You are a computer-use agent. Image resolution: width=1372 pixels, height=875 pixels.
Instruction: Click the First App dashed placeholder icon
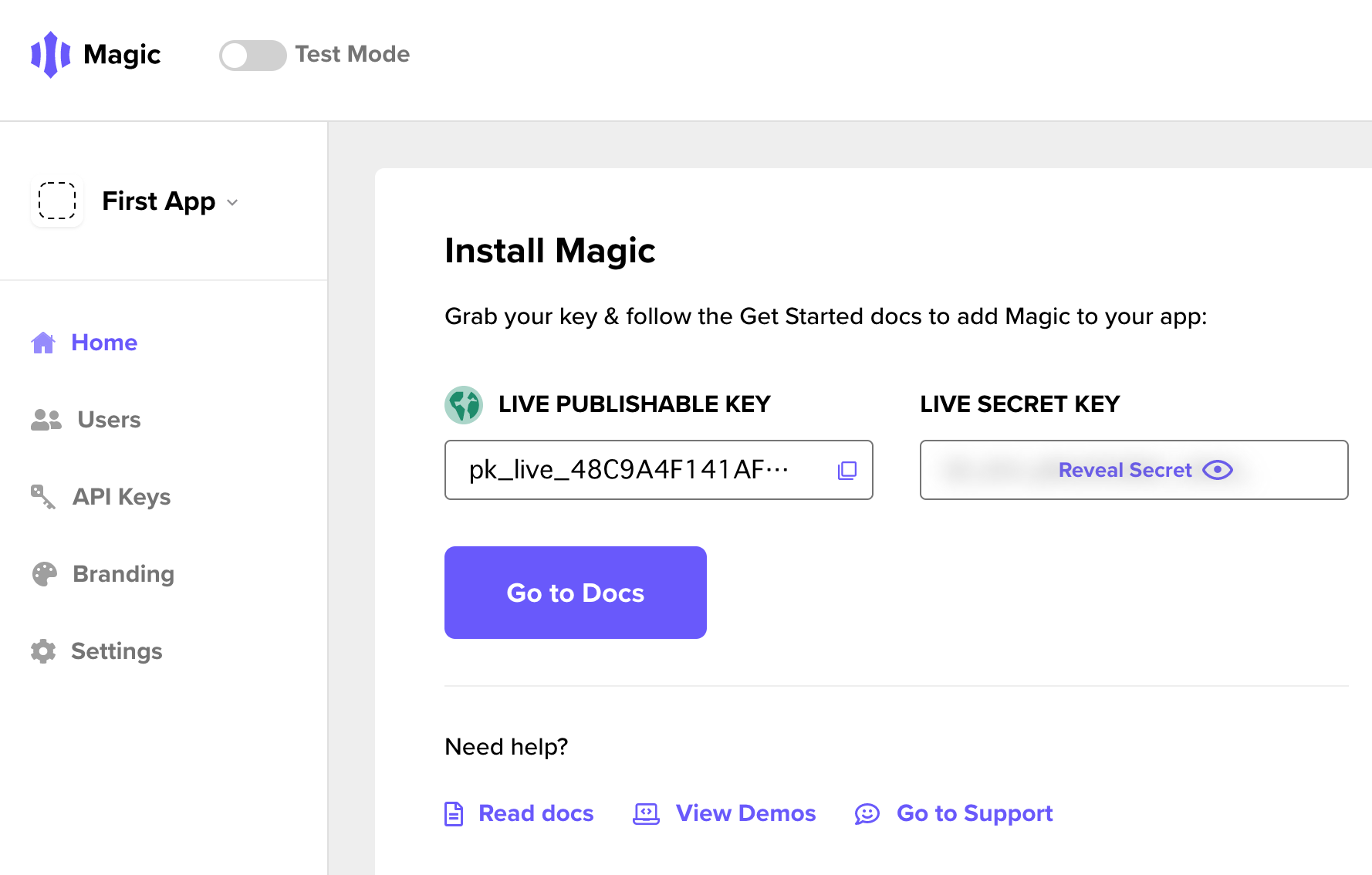57,201
